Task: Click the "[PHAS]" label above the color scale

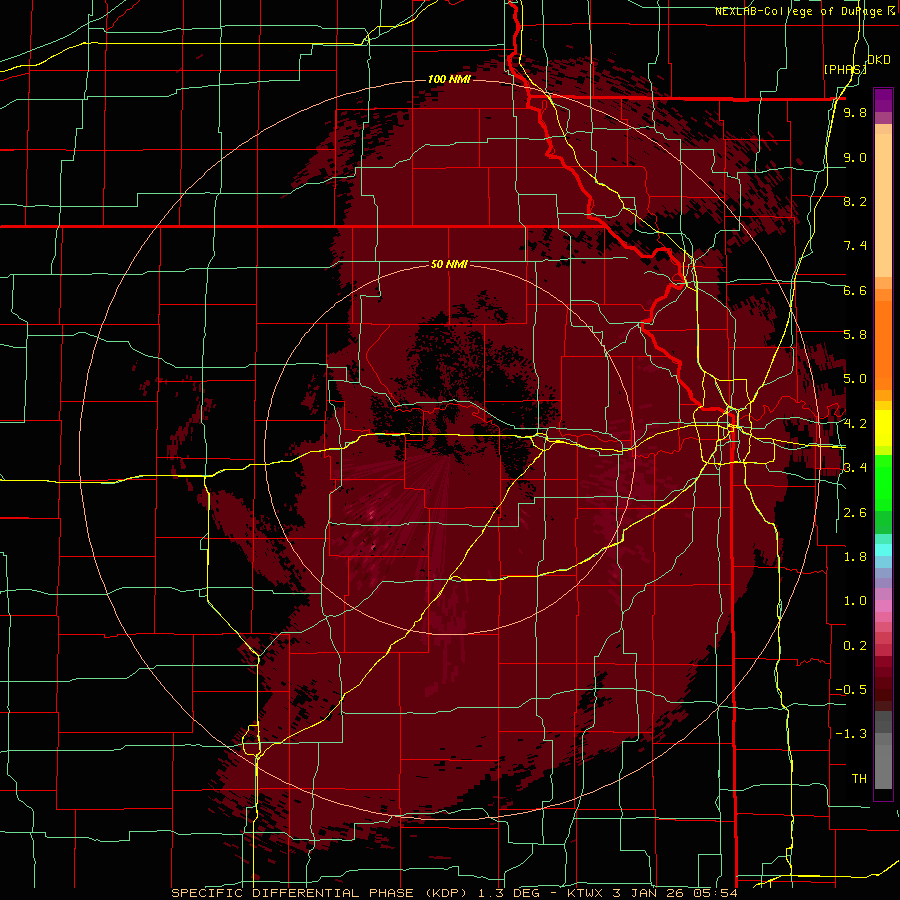Action: [x=845, y=69]
